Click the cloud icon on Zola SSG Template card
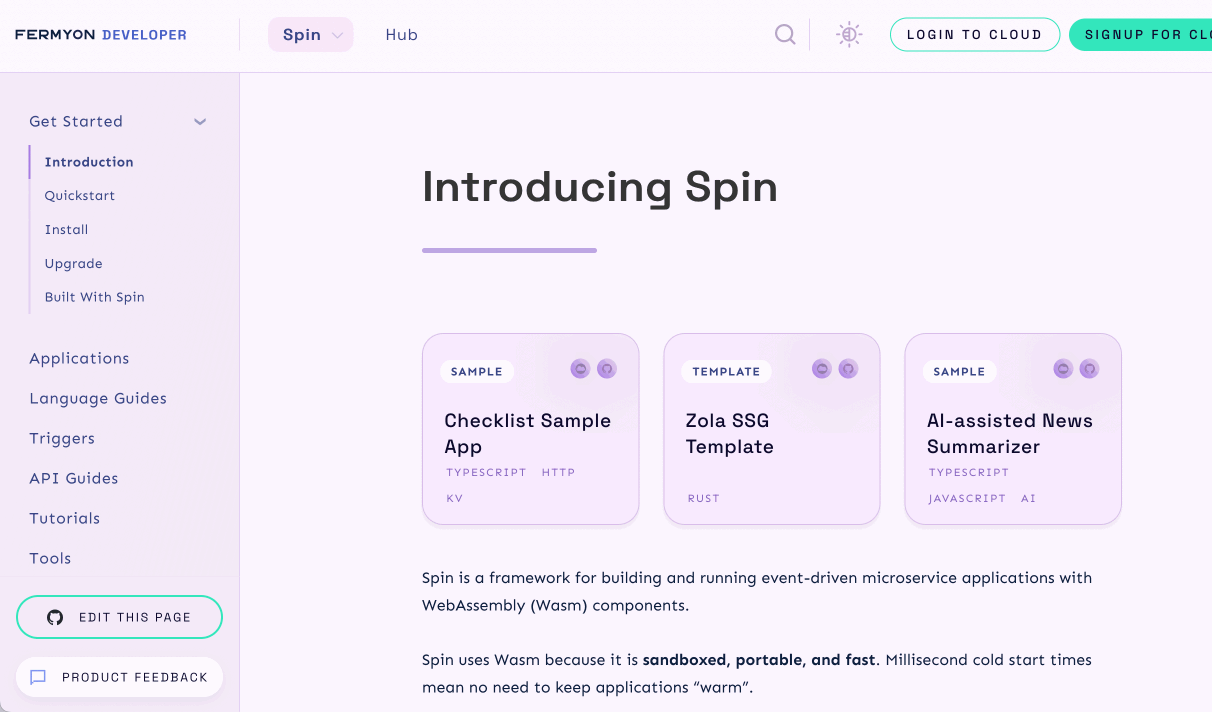 click(820, 368)
